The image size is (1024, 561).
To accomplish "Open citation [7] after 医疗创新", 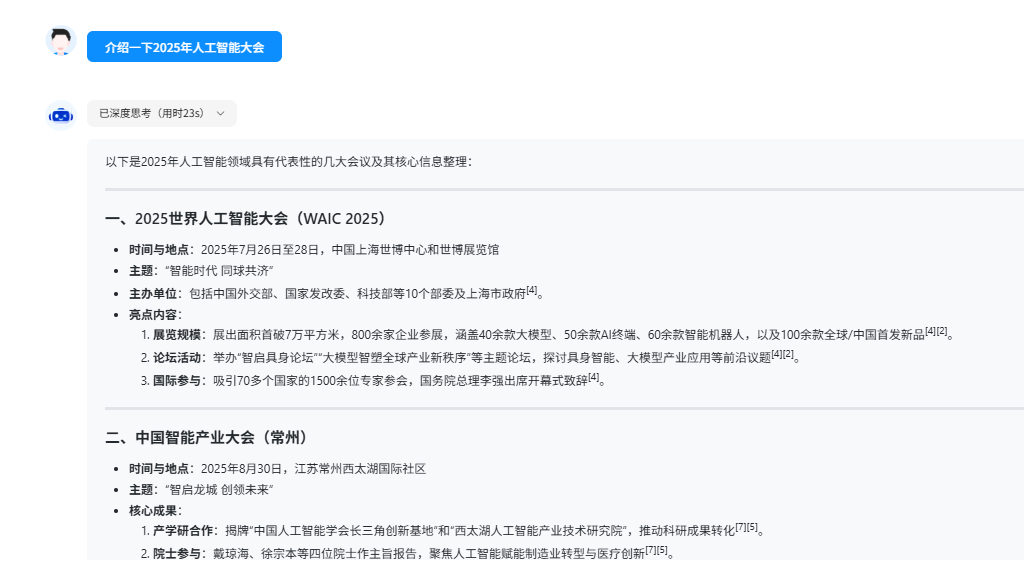I will 650,549.
